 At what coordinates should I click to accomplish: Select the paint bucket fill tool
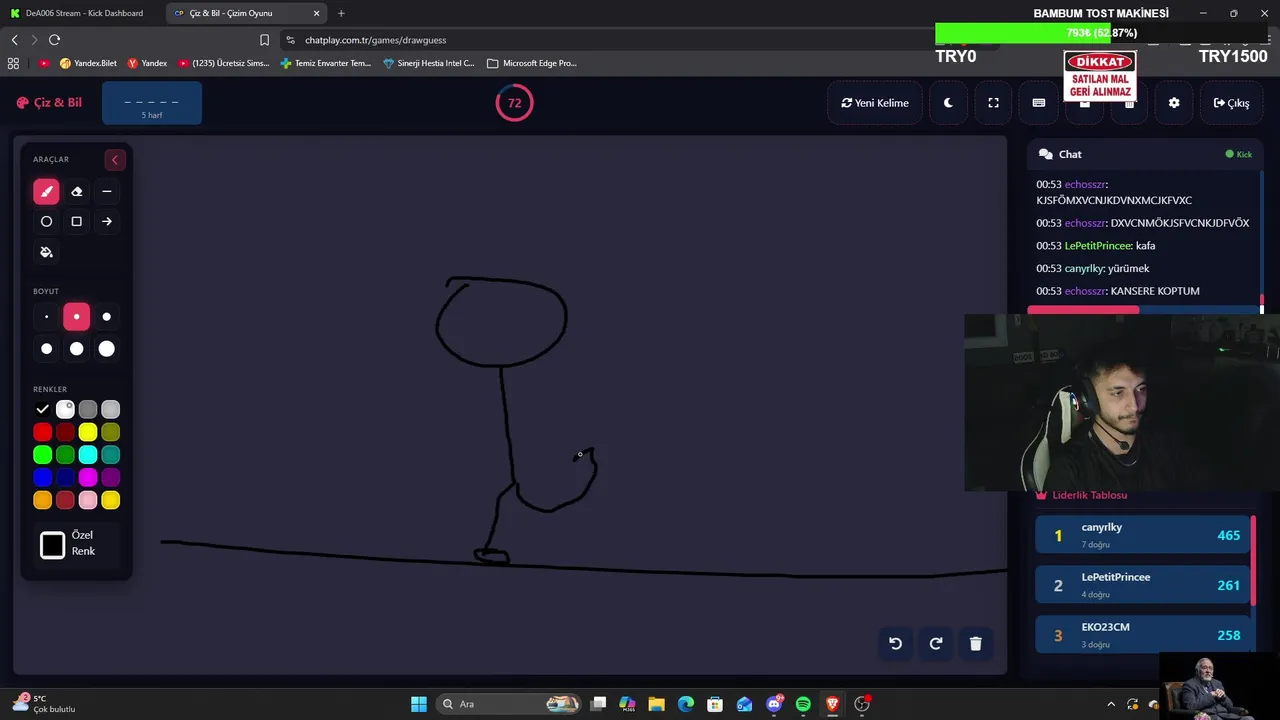click(x=46, y=252)
